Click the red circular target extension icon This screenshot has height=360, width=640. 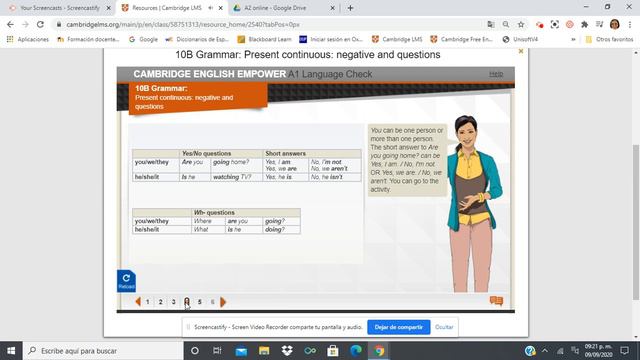click(x=570, y=24)
